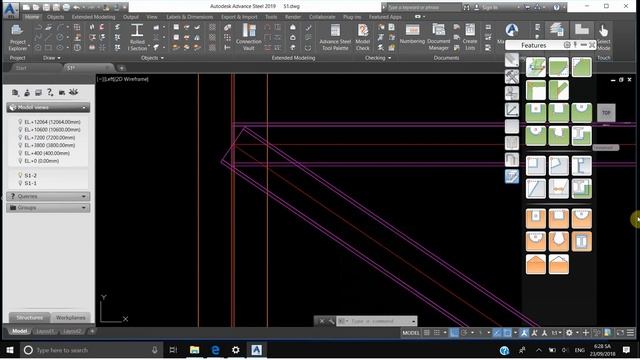Image resolution: width=640 pixels, height=360 pixels.
Task: Toggle the grid display in status bar
Action: 427,333
